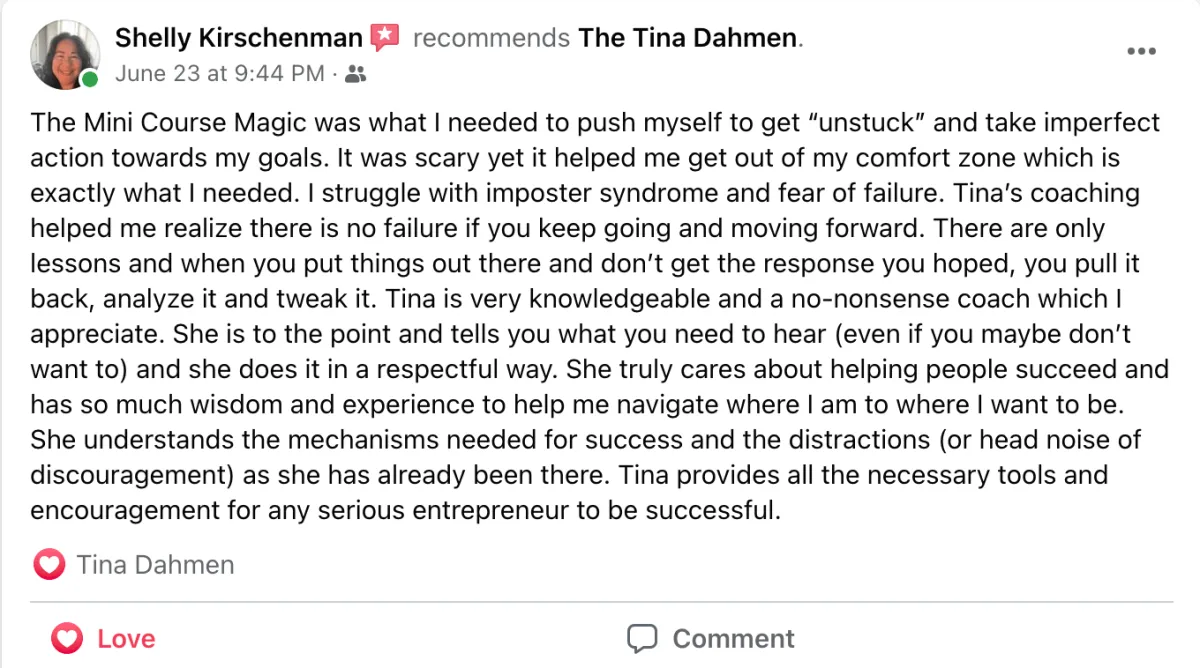Open the three-dot post options menu
The image size is (1200, 668).
[x=1141, y=51]
